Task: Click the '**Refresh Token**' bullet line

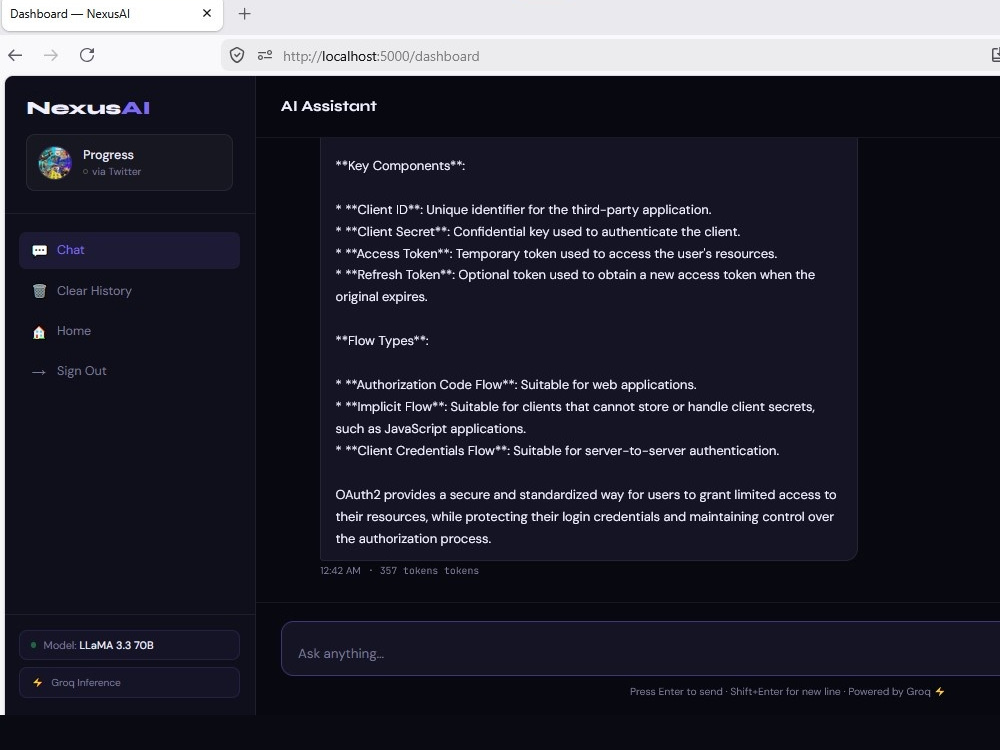Action: [x=575, y=286]
